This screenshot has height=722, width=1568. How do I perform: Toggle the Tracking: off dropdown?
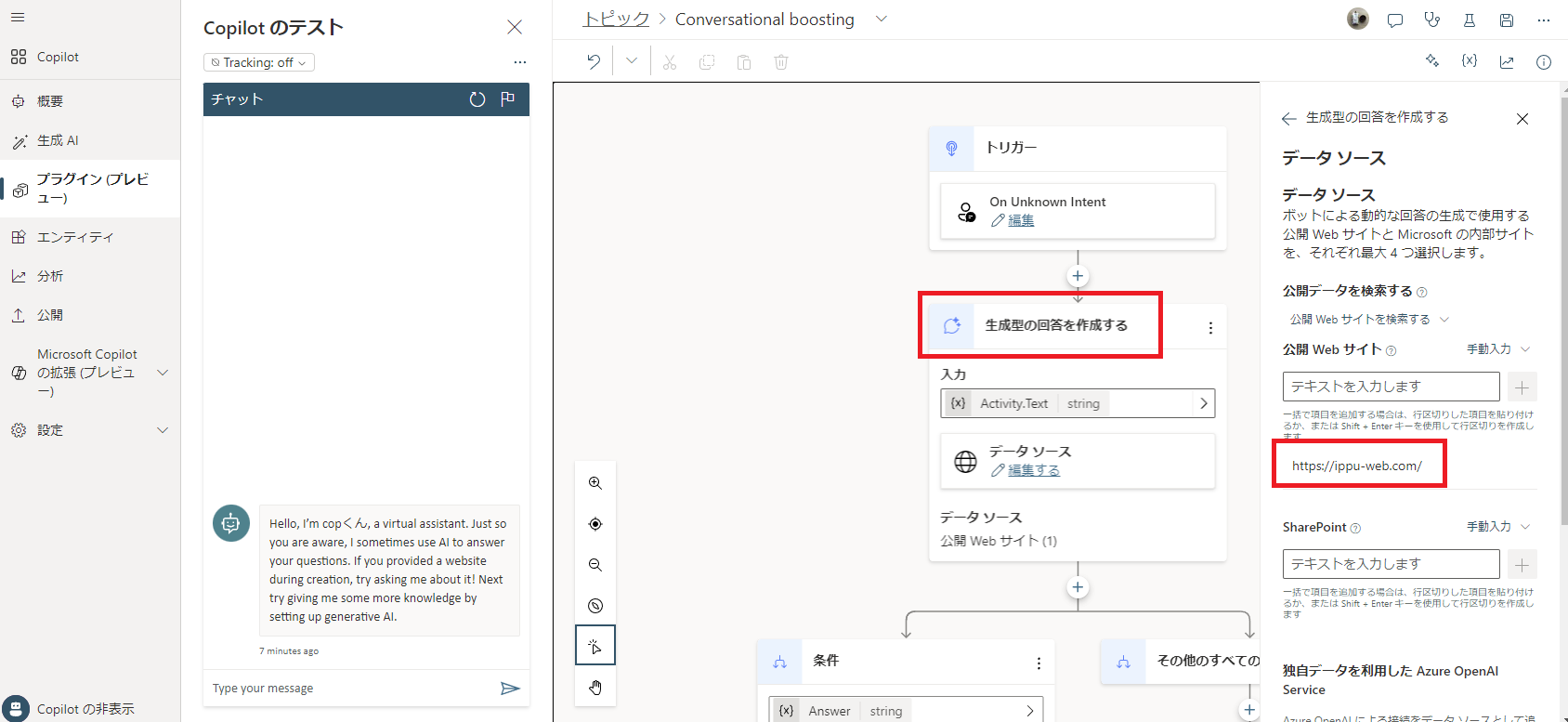pyautogui.click(x=259, y=62)
